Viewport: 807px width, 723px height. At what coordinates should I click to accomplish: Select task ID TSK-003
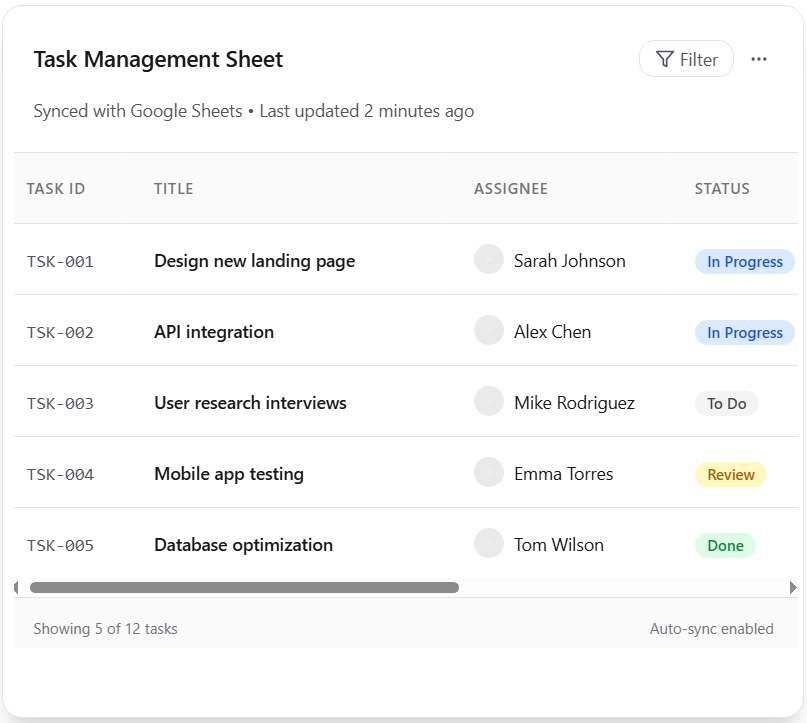[x=60, y=404]
